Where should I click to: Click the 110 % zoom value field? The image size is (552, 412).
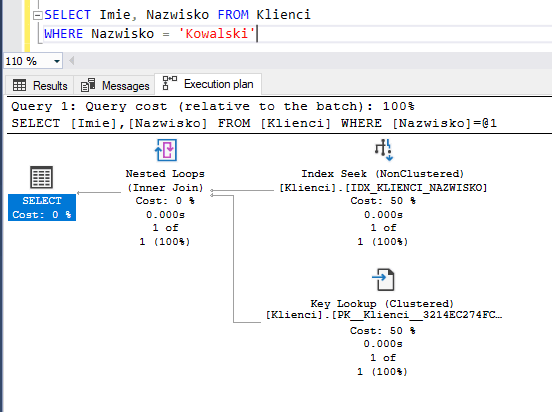[x=27, y=61]
